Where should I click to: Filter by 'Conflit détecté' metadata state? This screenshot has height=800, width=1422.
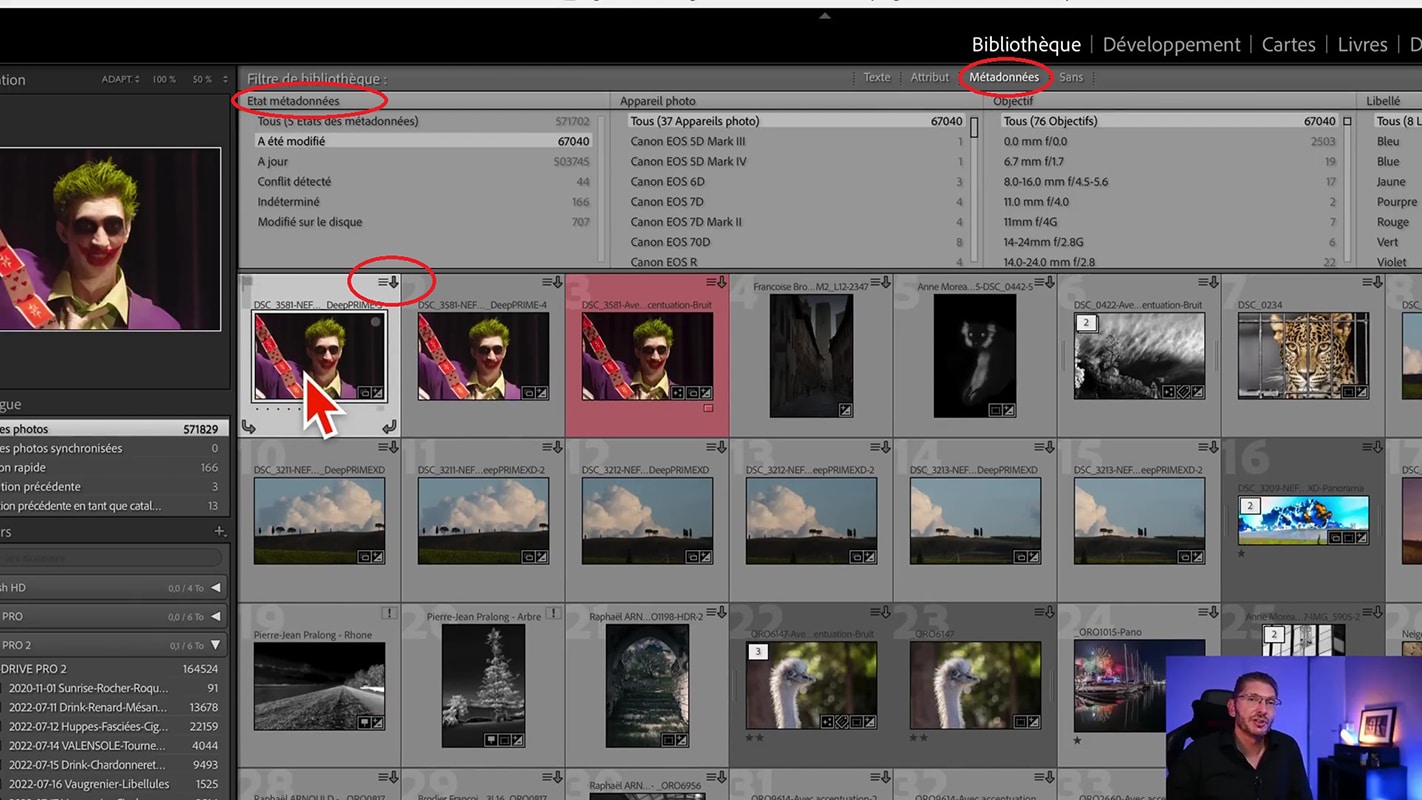click(423, 182)
